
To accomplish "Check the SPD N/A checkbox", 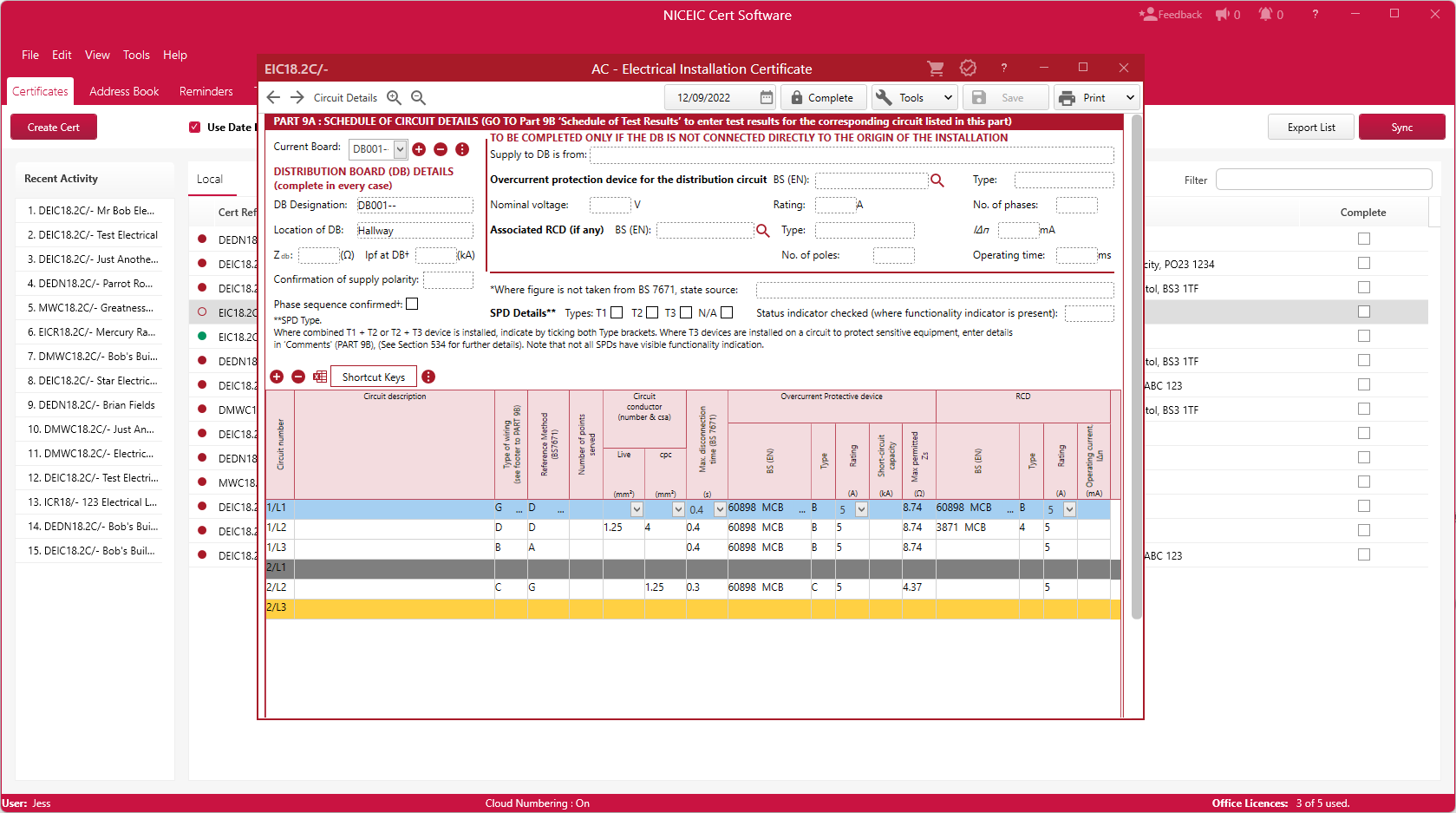I will [727, 312].
